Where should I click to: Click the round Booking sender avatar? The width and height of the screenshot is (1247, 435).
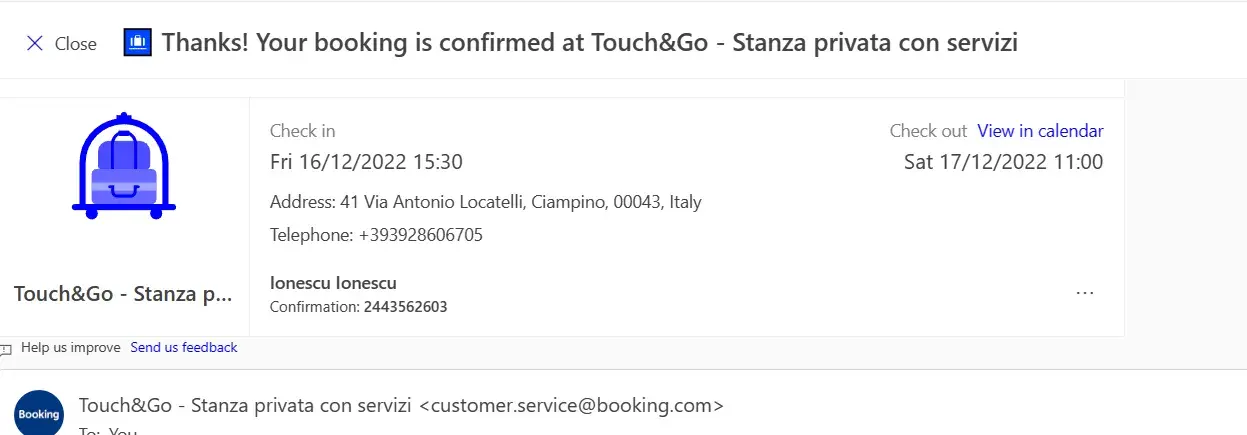coord(39,412)
